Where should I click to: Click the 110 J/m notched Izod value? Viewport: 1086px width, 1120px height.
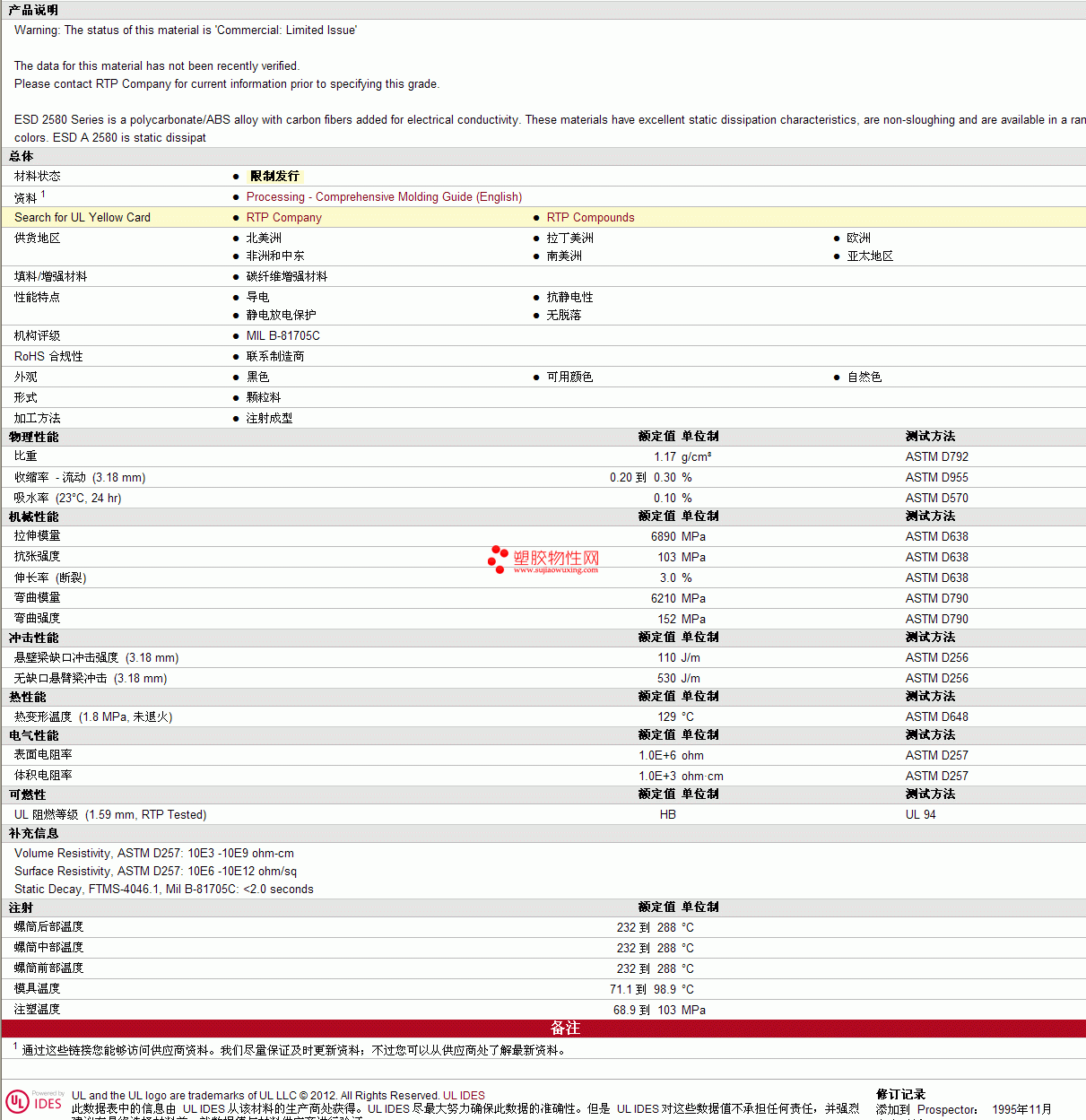679,658
